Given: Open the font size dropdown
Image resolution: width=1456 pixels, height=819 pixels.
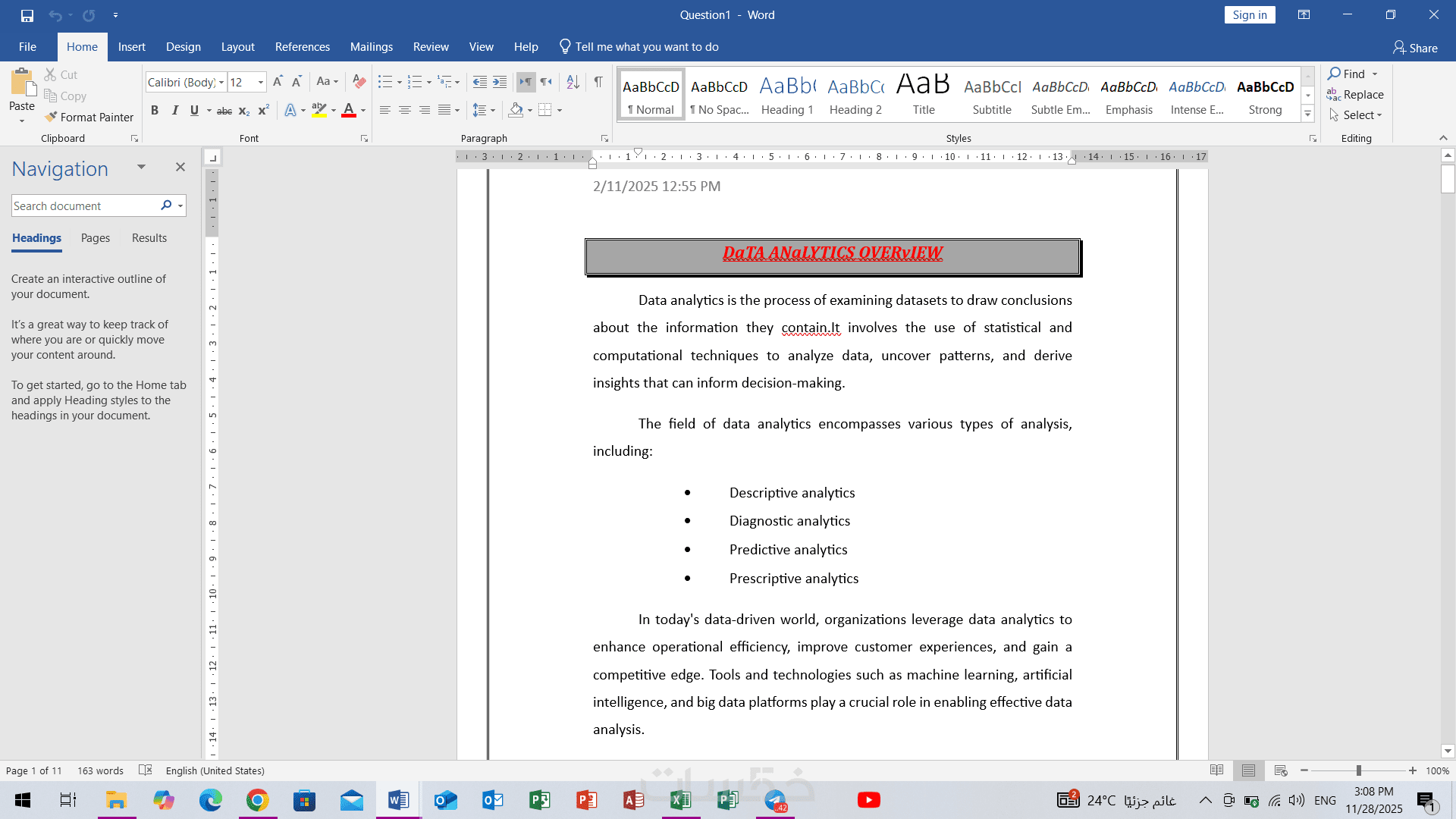Looking at the screenshot, I should click(x=261, y=82).
